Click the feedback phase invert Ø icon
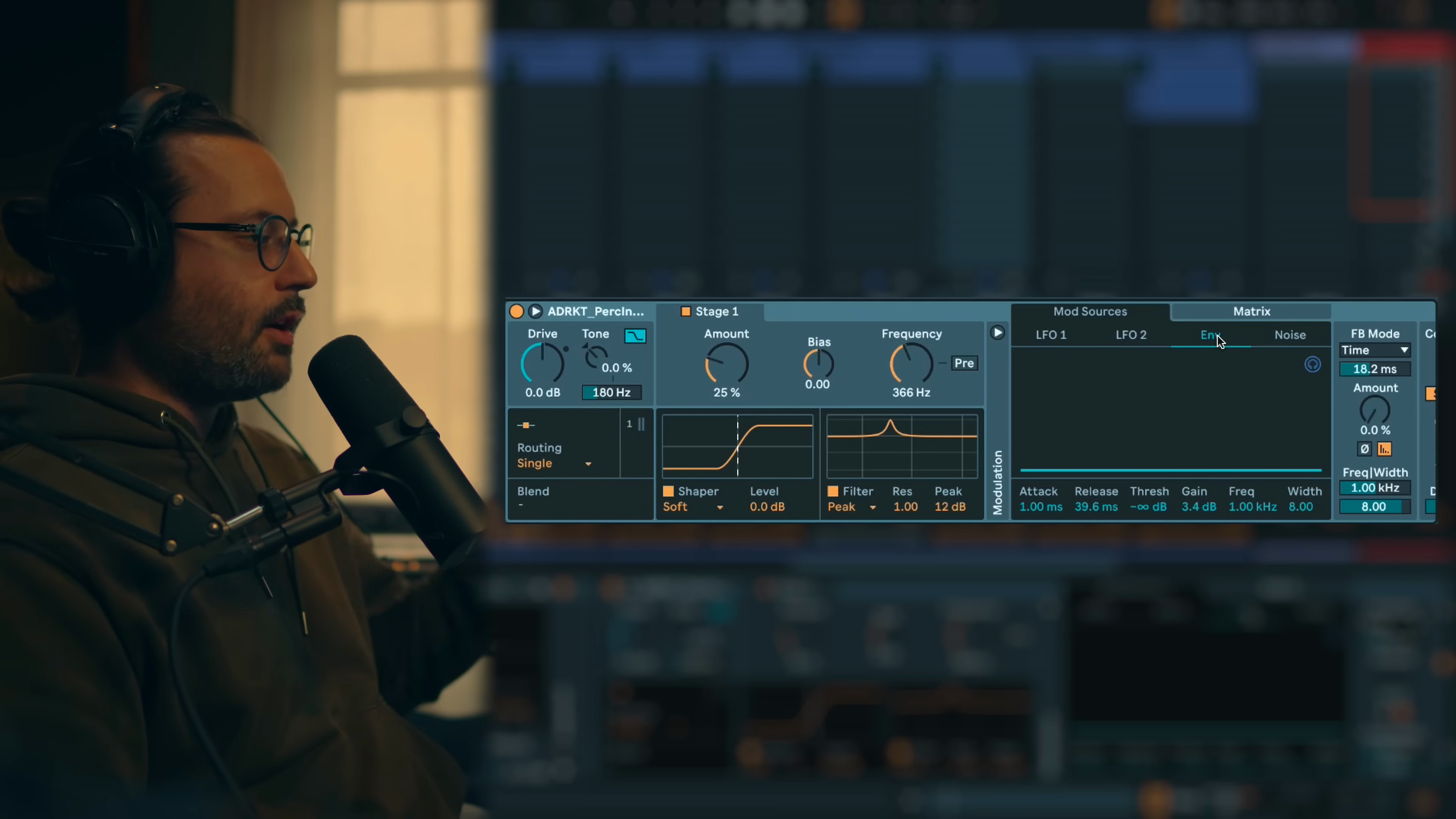Image resolution: width=1456 pixels, height=819 pixels. 1365,449
